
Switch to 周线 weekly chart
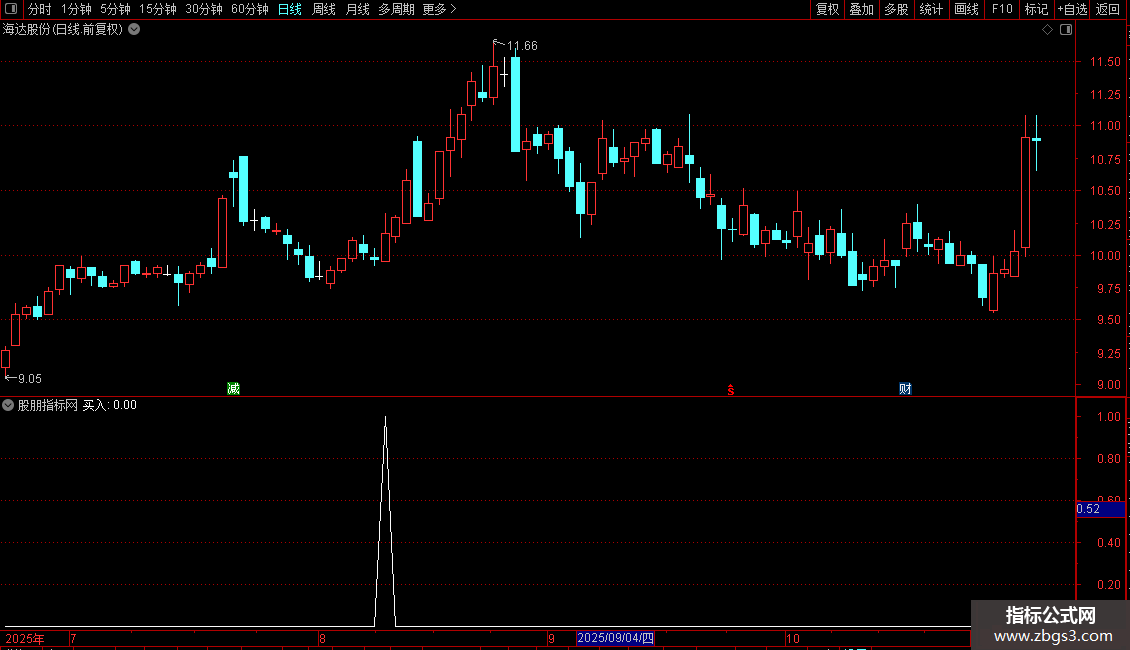[324, 9]
